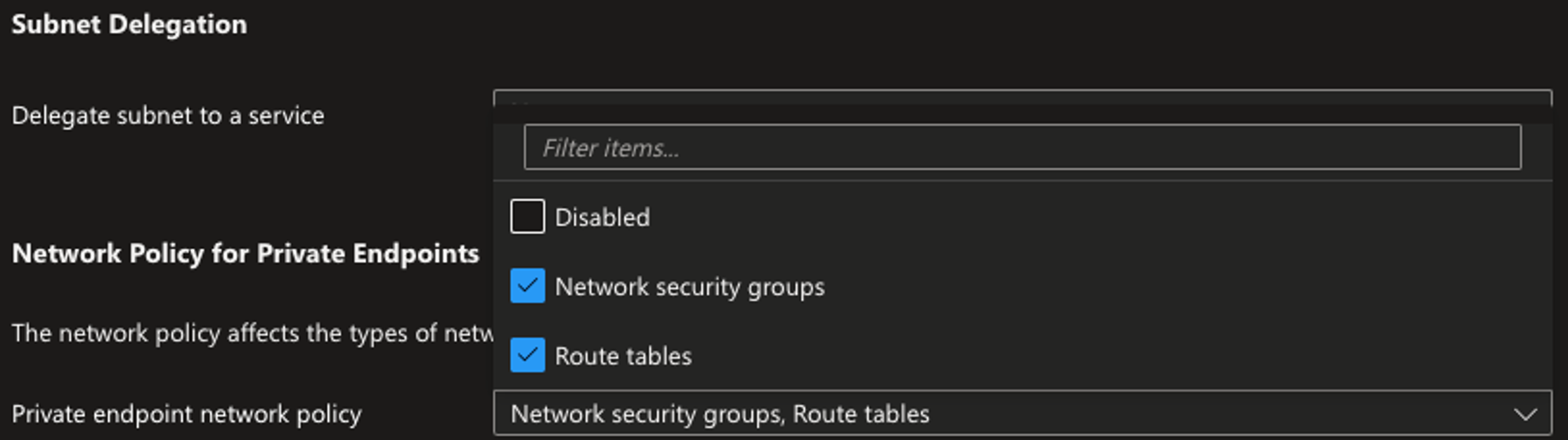Pick the 'Route tables' option label
The height and width of the screenshot is (440, 1568).
coord(623,356)
